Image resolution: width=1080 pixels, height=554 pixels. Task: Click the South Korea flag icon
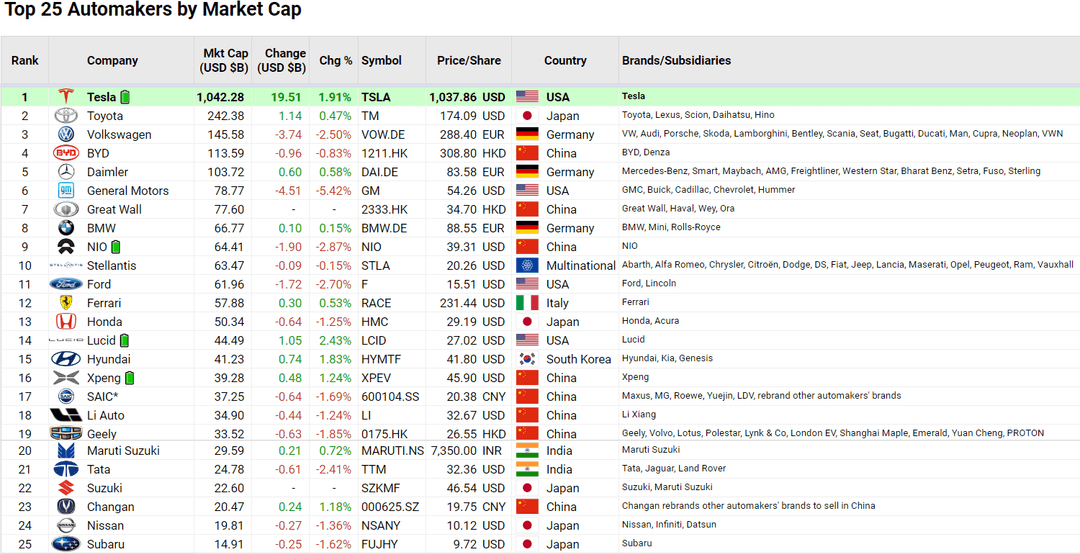(x=527, y=359)
